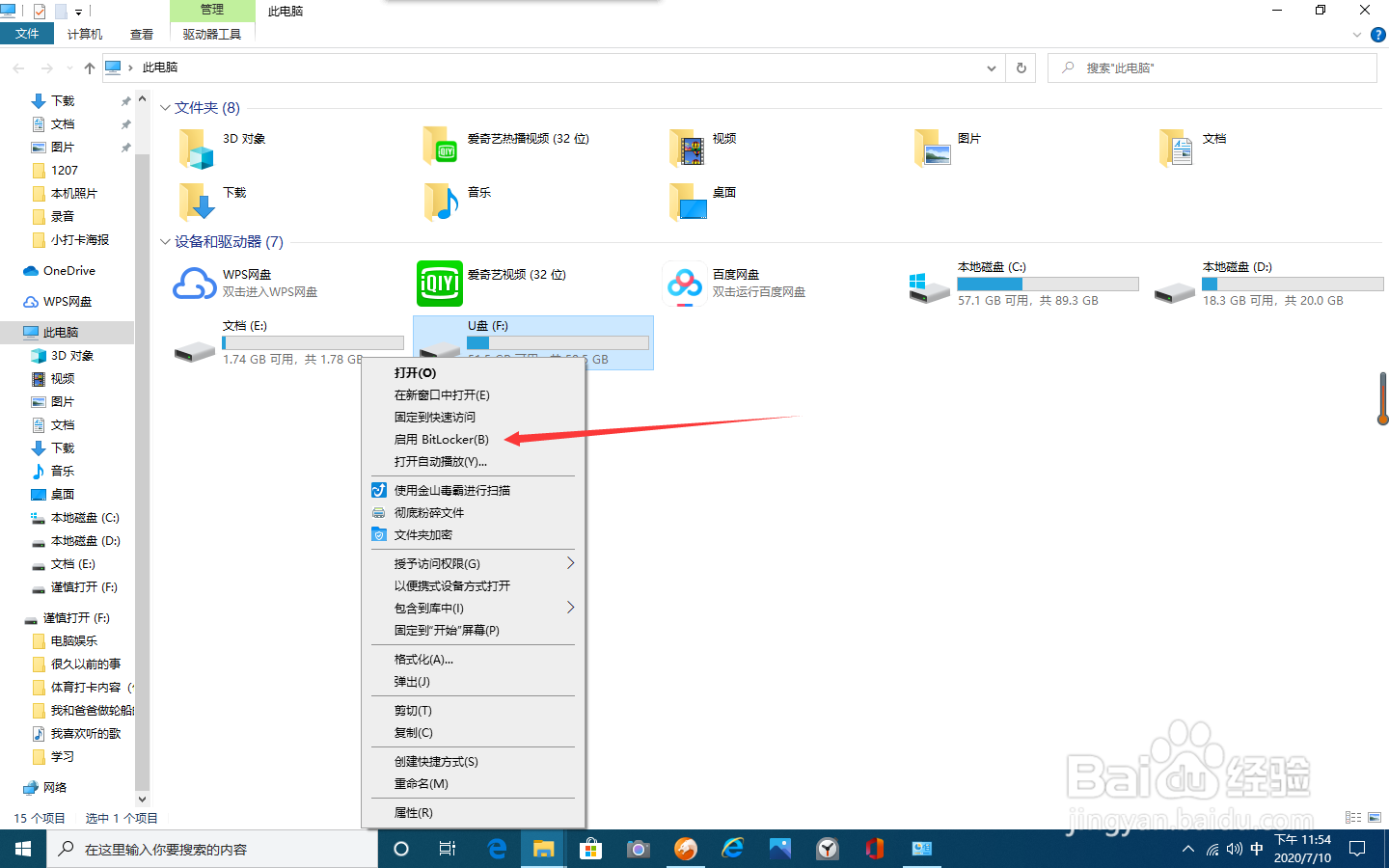Open Quick Access Toolbar customize dropdown
The image size is (1389, 868).
pos(78,12)
